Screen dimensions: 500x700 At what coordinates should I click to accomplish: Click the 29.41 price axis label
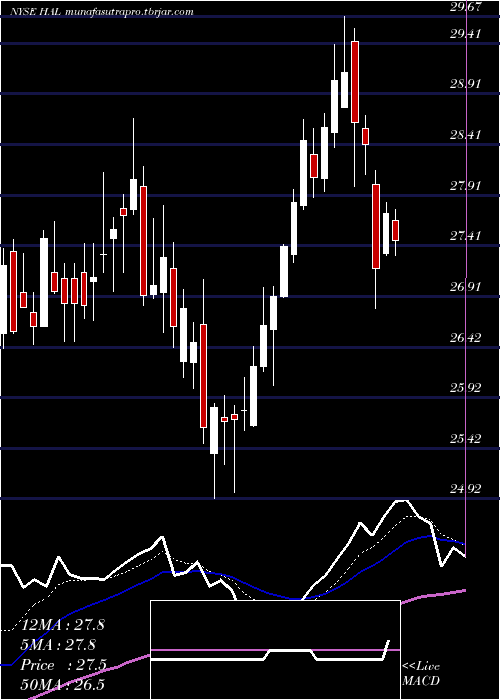pyautogui.click(x=466, y=33)
